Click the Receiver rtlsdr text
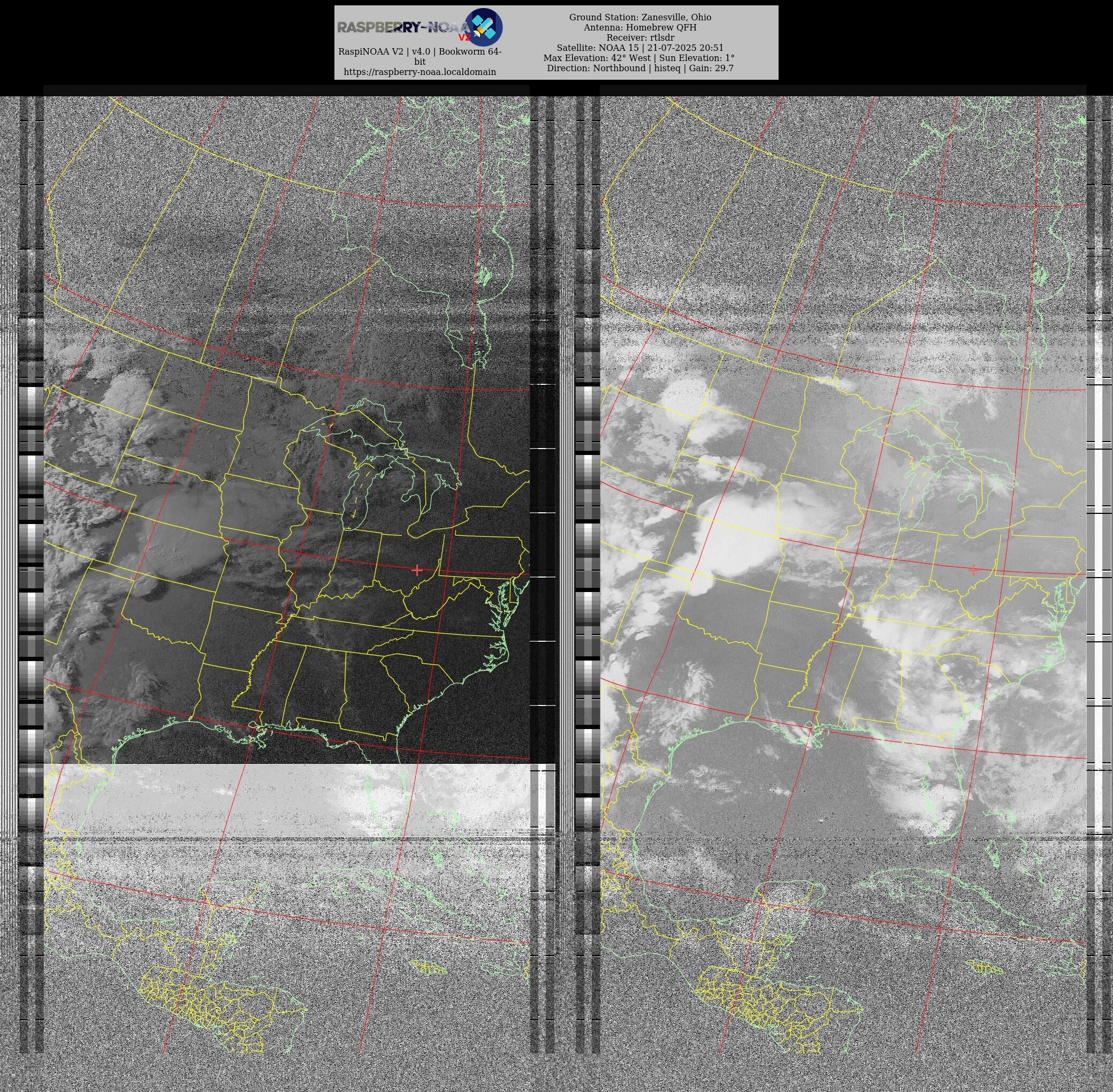Viewport: 1113px width, 1092px height. [640, 37]
